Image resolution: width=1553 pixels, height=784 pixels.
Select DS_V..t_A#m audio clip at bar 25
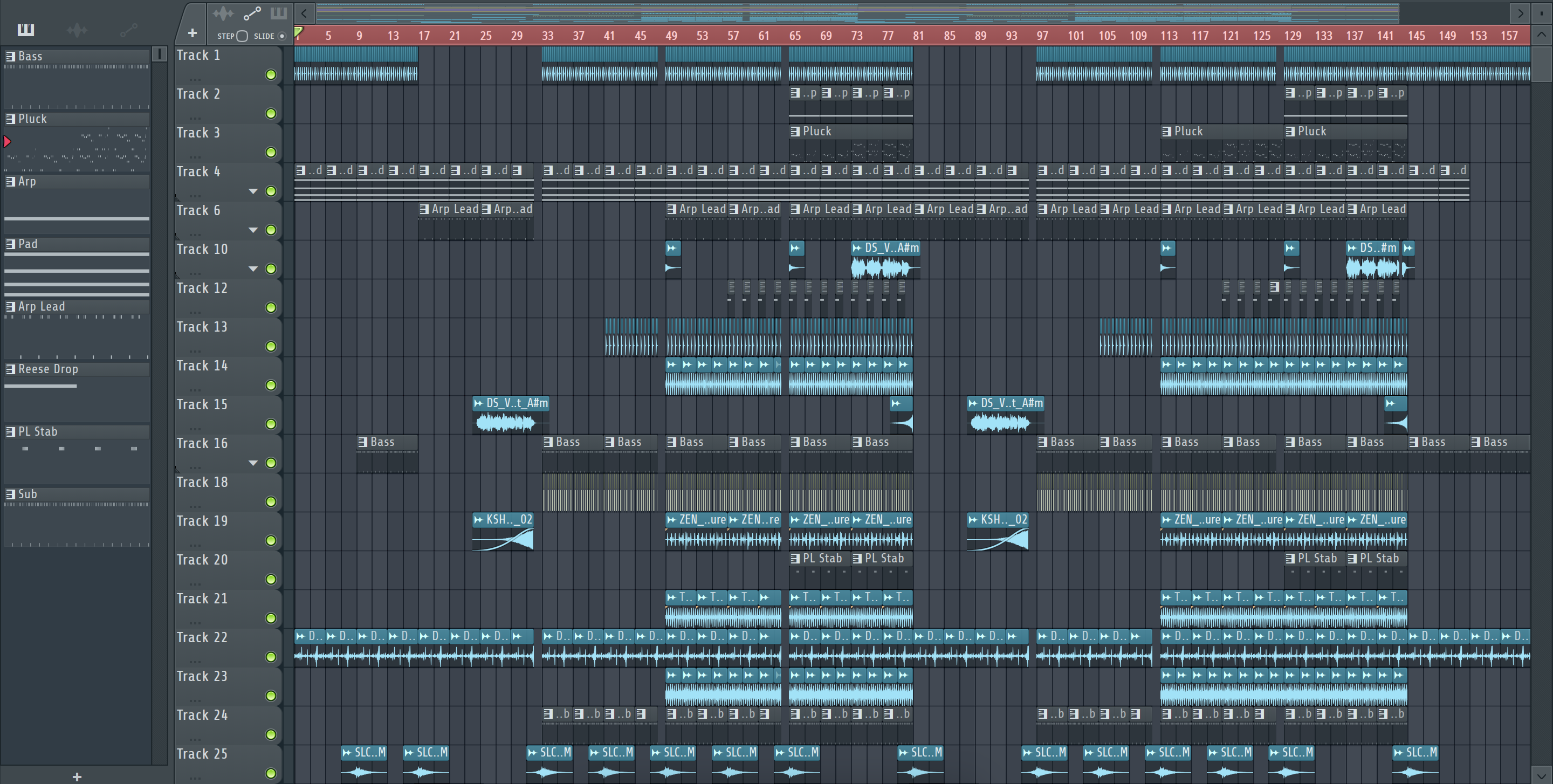click(x=511, y=415)
